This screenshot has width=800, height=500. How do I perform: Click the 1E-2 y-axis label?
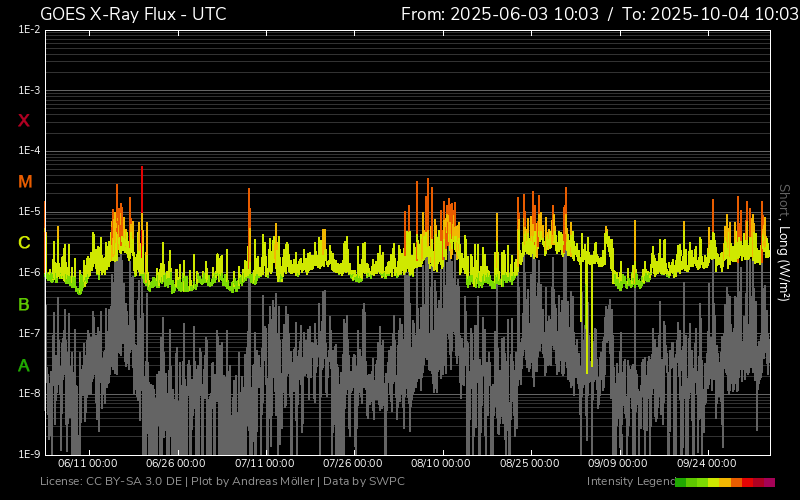pyautogui.click(x=29, y=30)
